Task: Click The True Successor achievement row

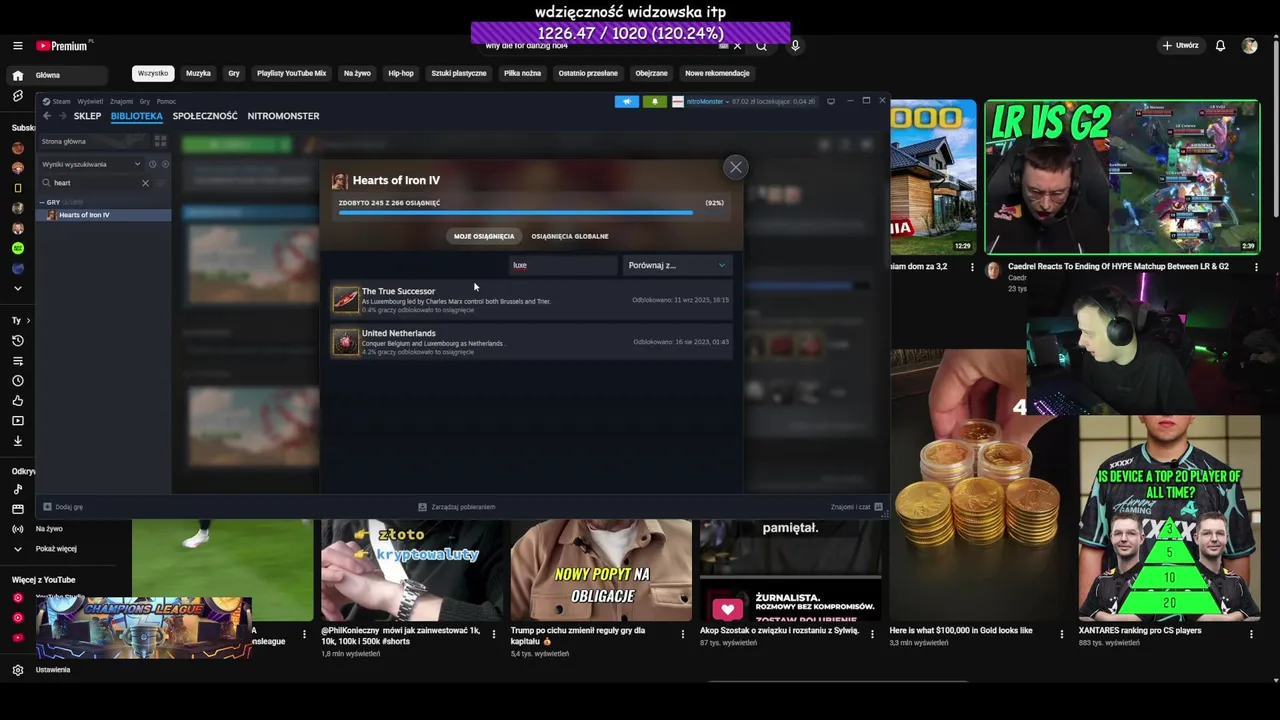Action: pos(531,300)
